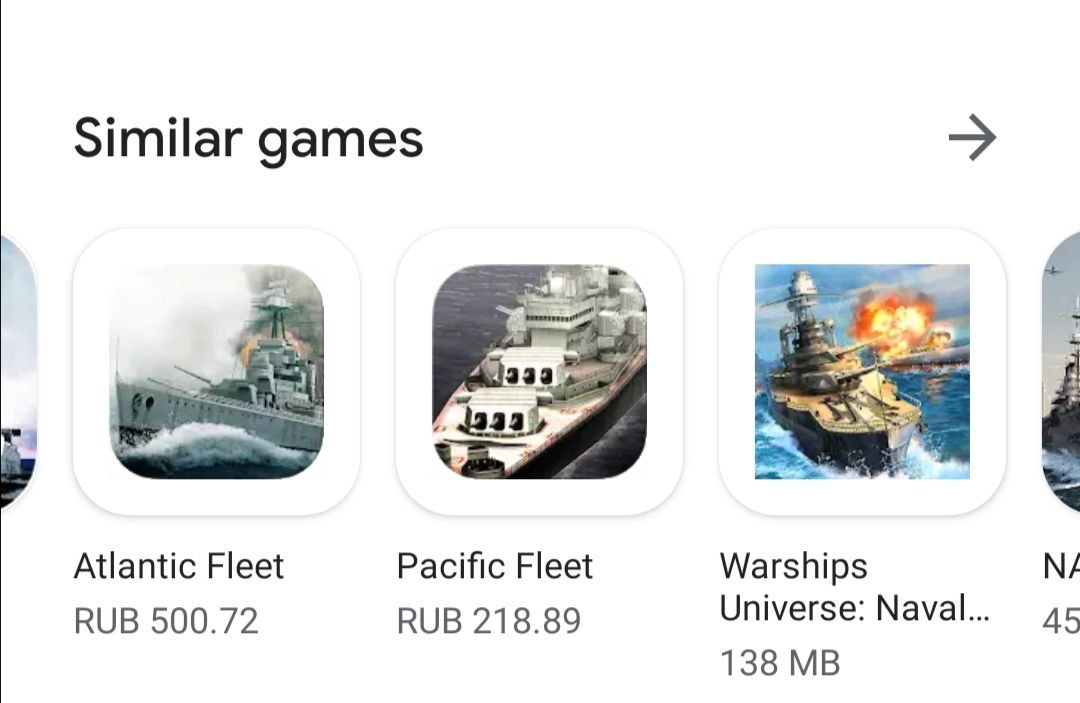Select the 138 MB size label
The height and width of the screenshot is (703, 1080).
(780, 664)
